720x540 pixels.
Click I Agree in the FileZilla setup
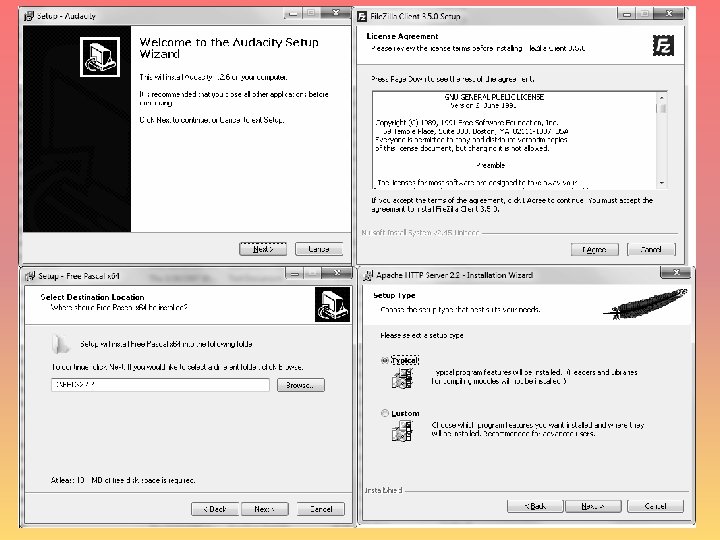coord(595,249)
